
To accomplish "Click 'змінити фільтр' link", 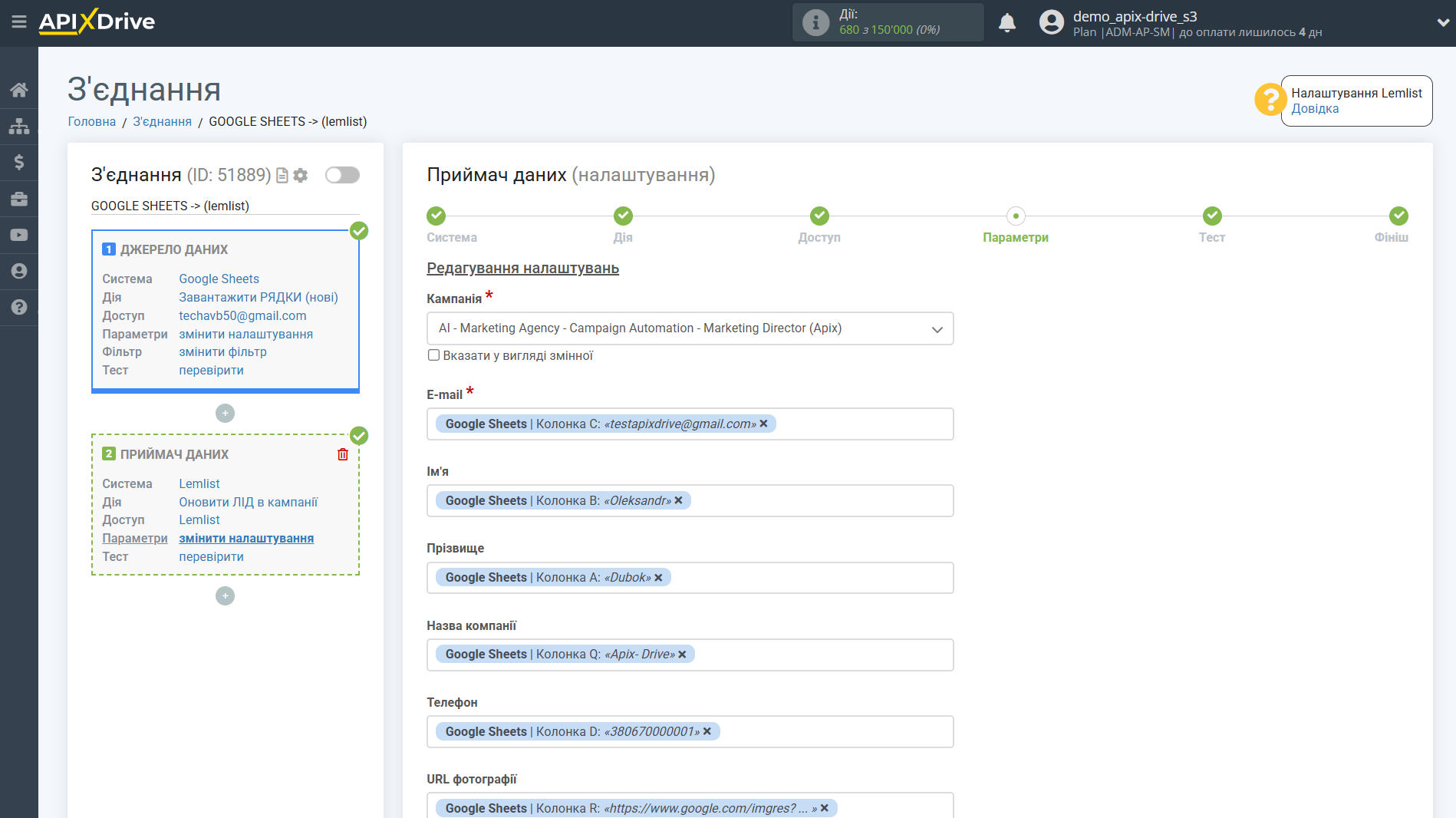I will click(223, 351).
